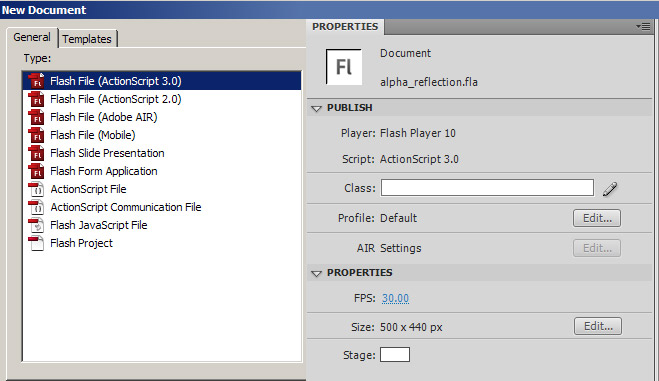
Task: Click the FPS value 30.00
Action: tap(395, 298)
